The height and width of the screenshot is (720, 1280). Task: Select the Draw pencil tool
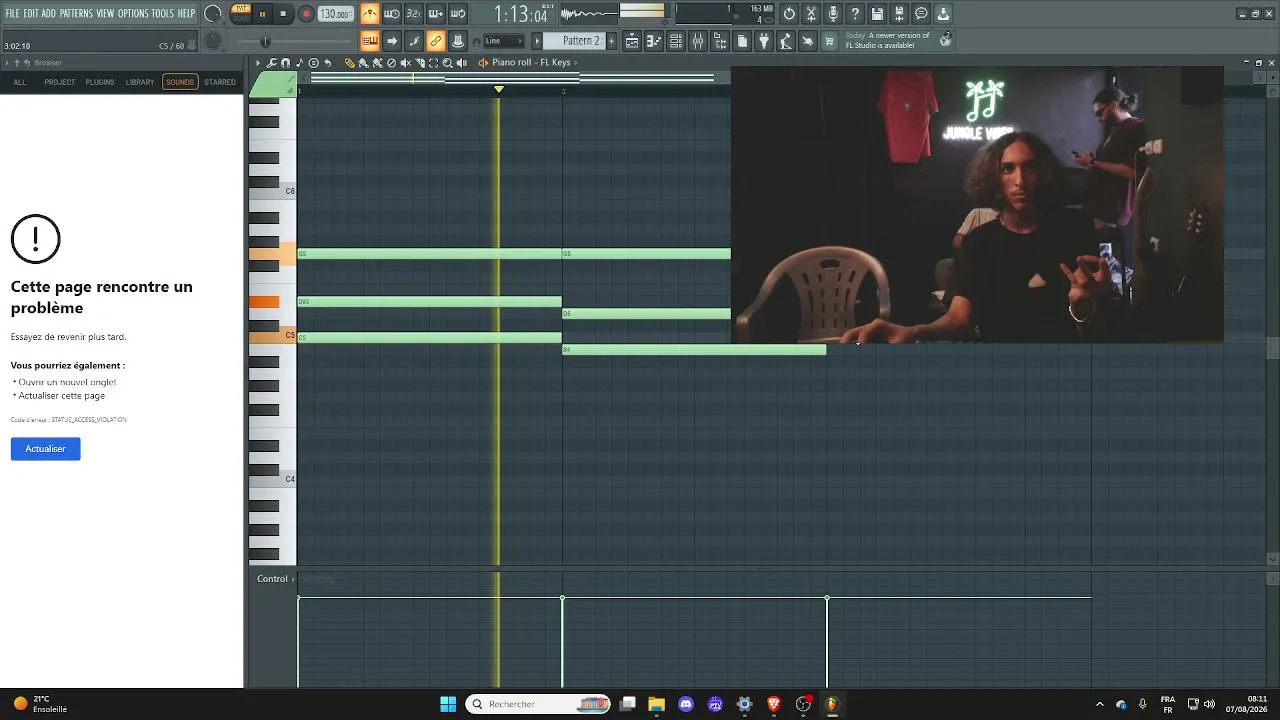[350, 63]
